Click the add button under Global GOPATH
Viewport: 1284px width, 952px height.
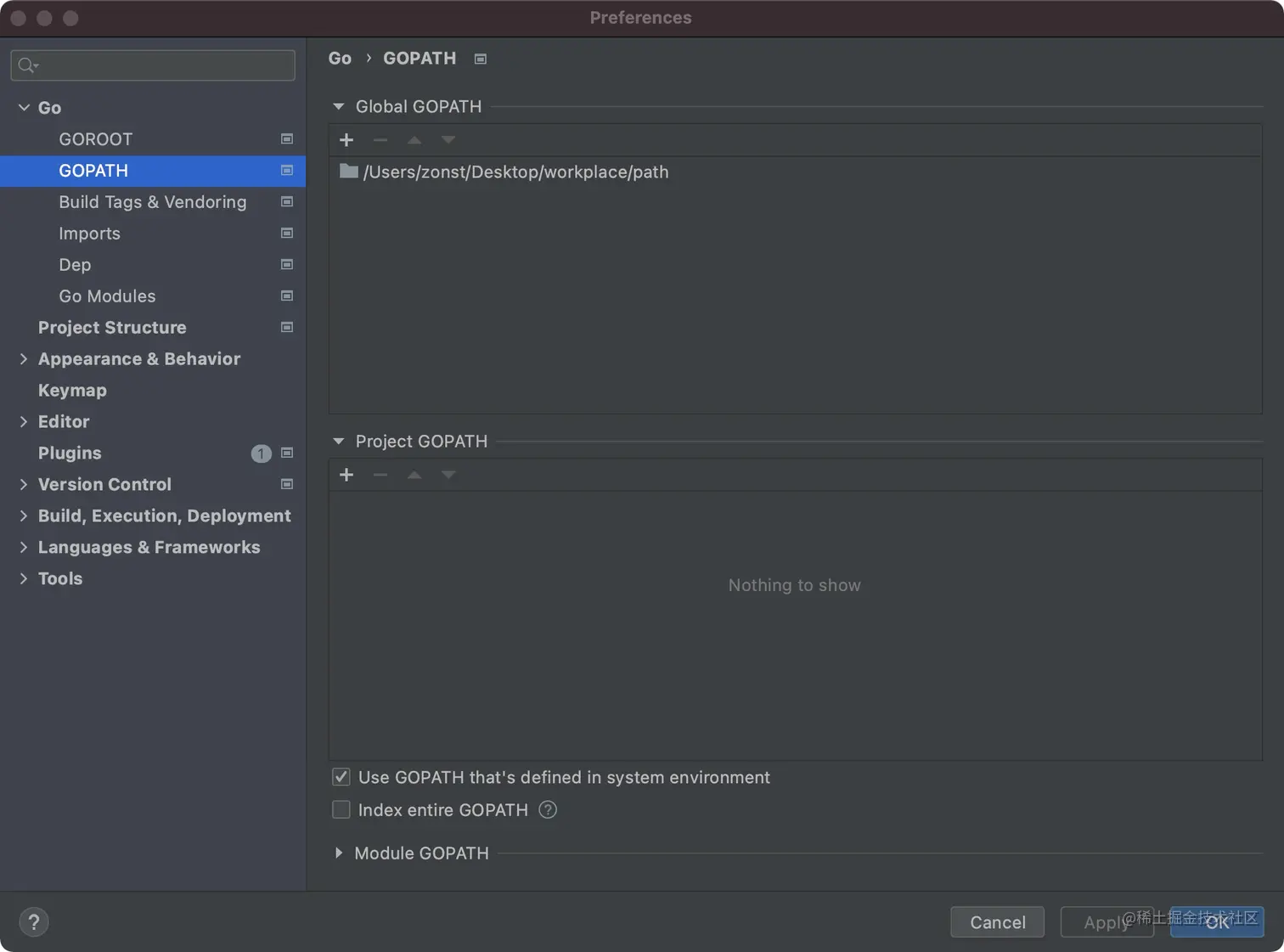point(346,140)
